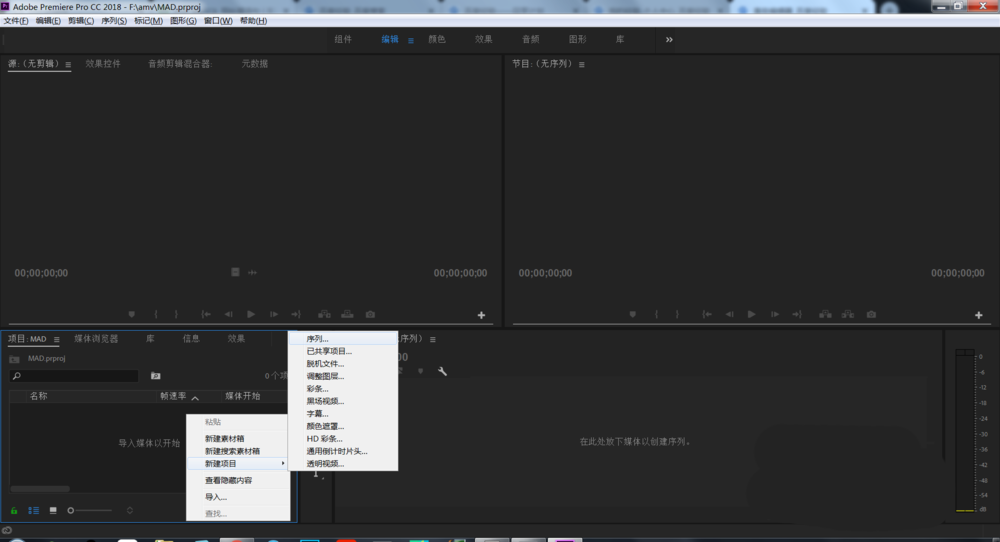The height and width of the screenshot is (542, 1000).
Task: Select 序列... from the submenu
Action: coord(343,339)
